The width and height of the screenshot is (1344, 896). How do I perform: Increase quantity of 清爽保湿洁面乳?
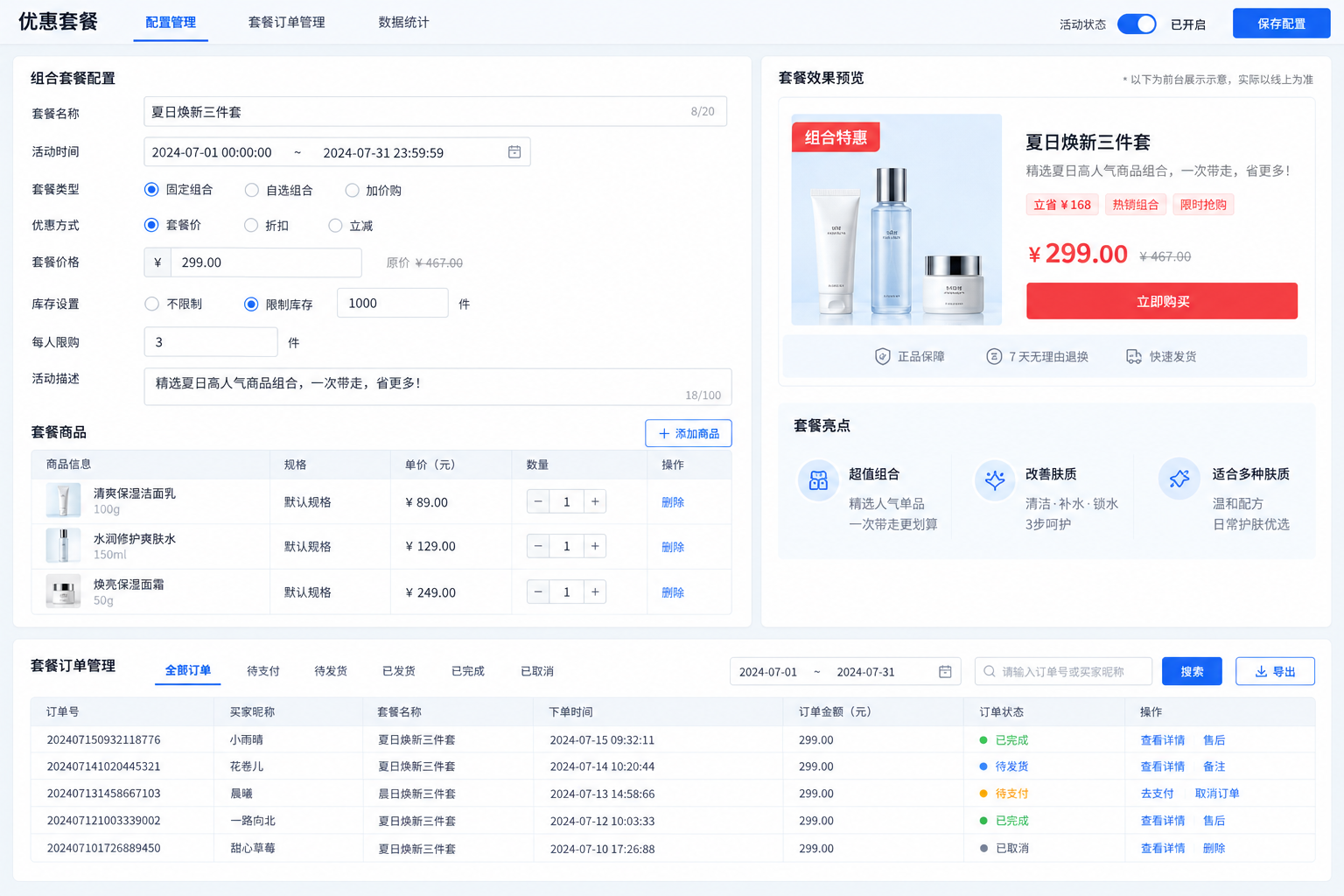tap(595, 501)
